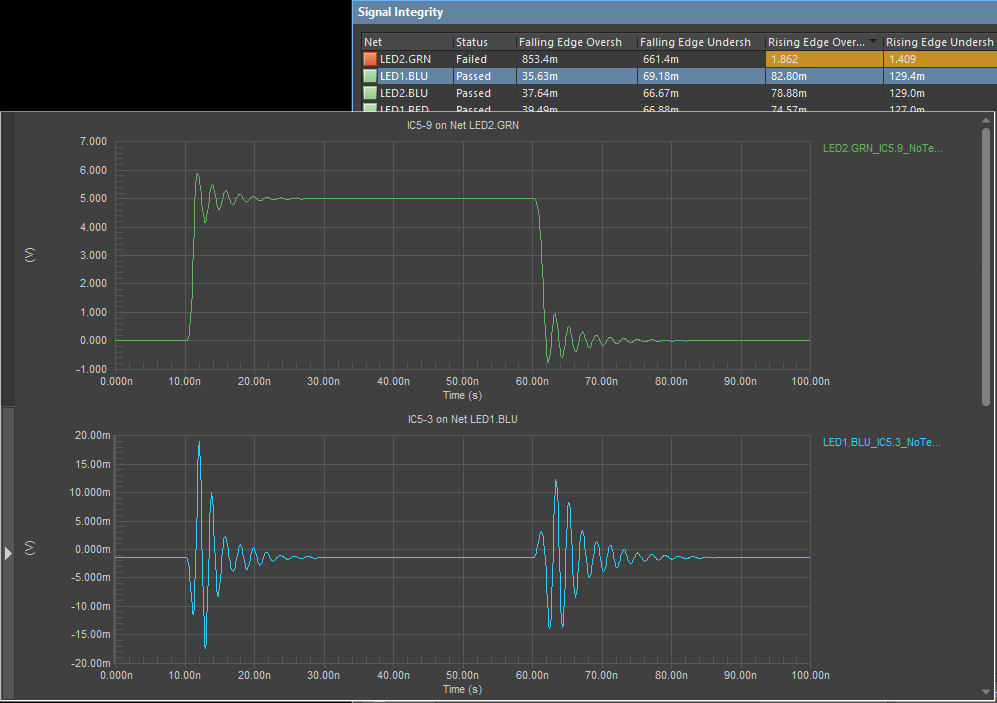The image size is (997, 703).
Task: Click the waveform pane vertical scrollbar thumb
Action: (x=987, y=265)
